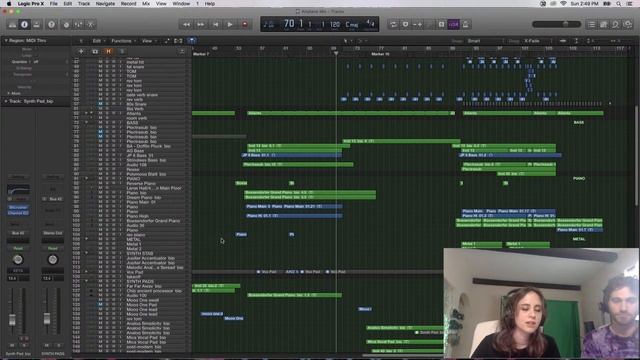Click the duplicate track button
The height and width of the screenshot is (360, 640).
pyautogui.click(x=95, y=51)
